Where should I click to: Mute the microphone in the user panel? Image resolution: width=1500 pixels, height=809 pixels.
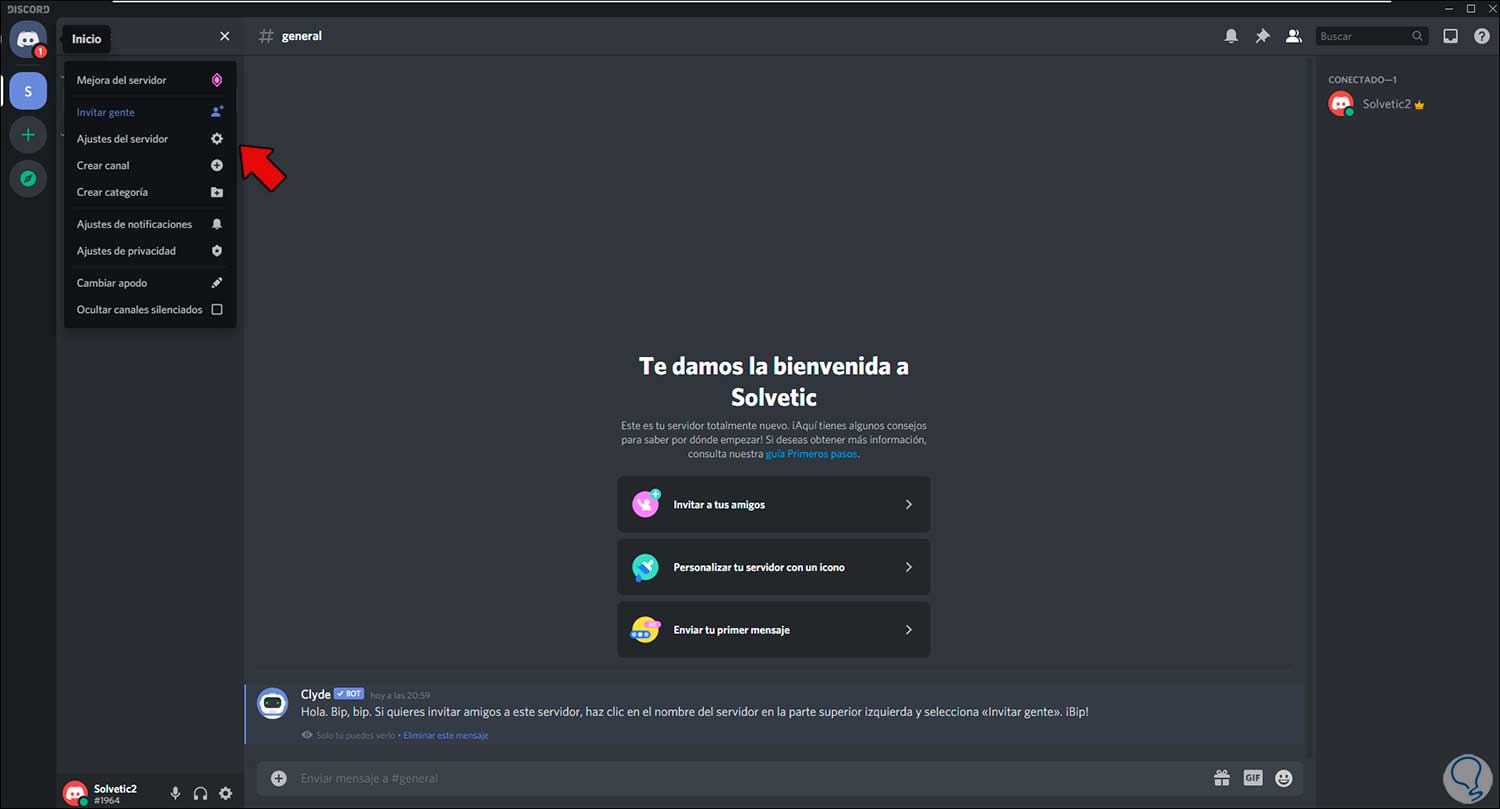[x=175, y=794]
